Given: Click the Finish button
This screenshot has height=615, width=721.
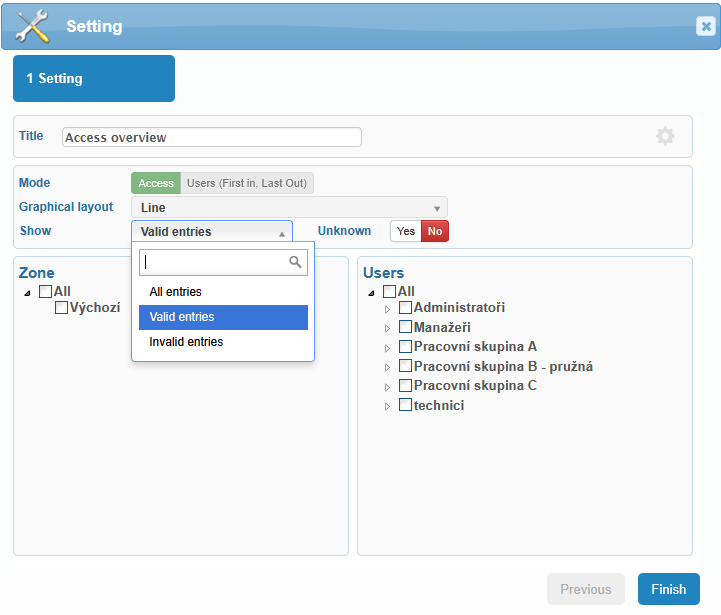Looking at the screenshot, I should point(669,589).
